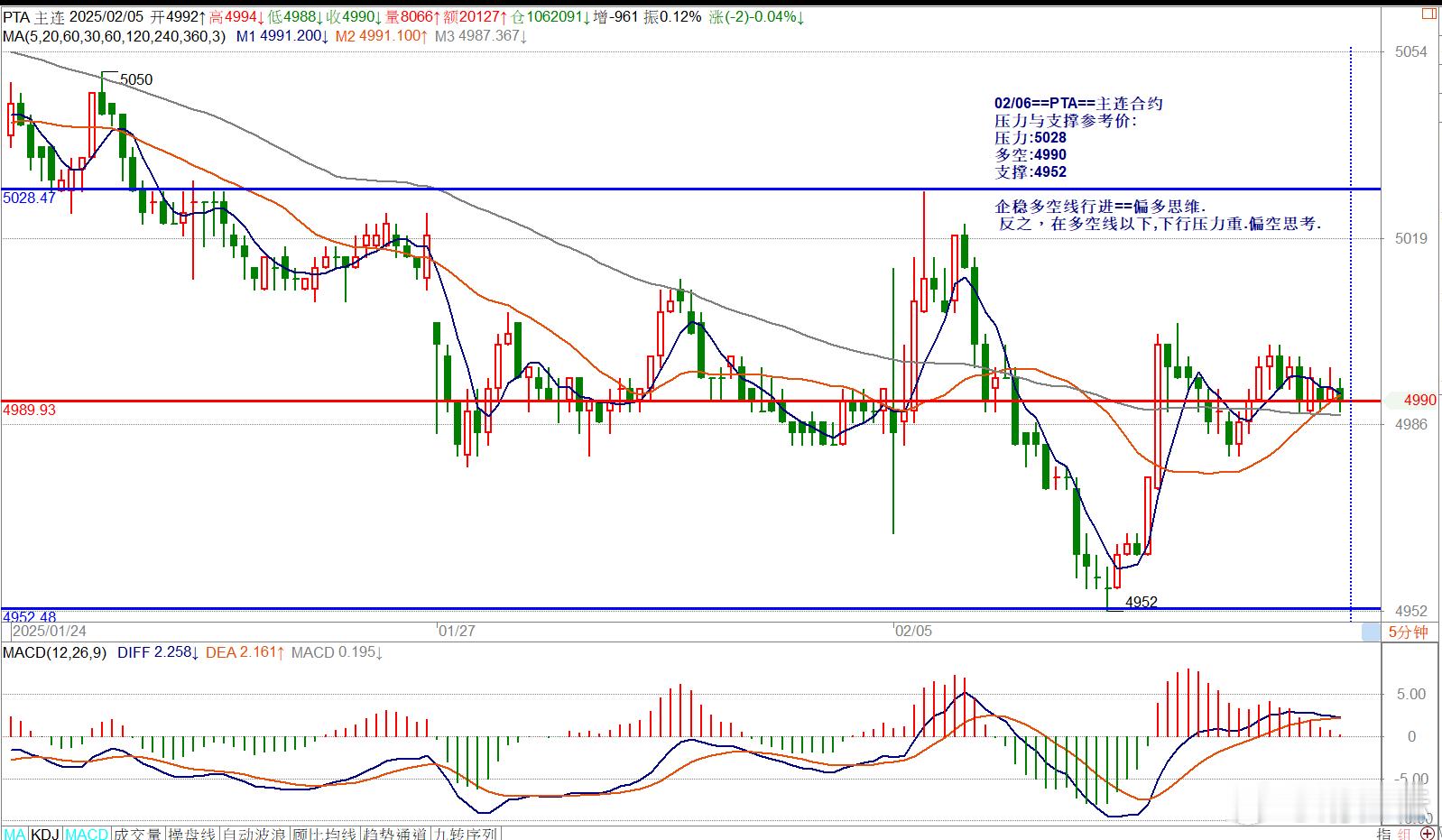
Task: Click the 02/05 date marker
Action: coord(912,631)
